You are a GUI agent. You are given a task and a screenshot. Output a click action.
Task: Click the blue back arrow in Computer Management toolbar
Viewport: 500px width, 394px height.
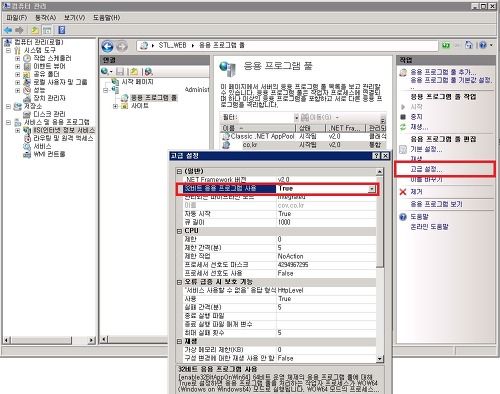coord(8,30)
